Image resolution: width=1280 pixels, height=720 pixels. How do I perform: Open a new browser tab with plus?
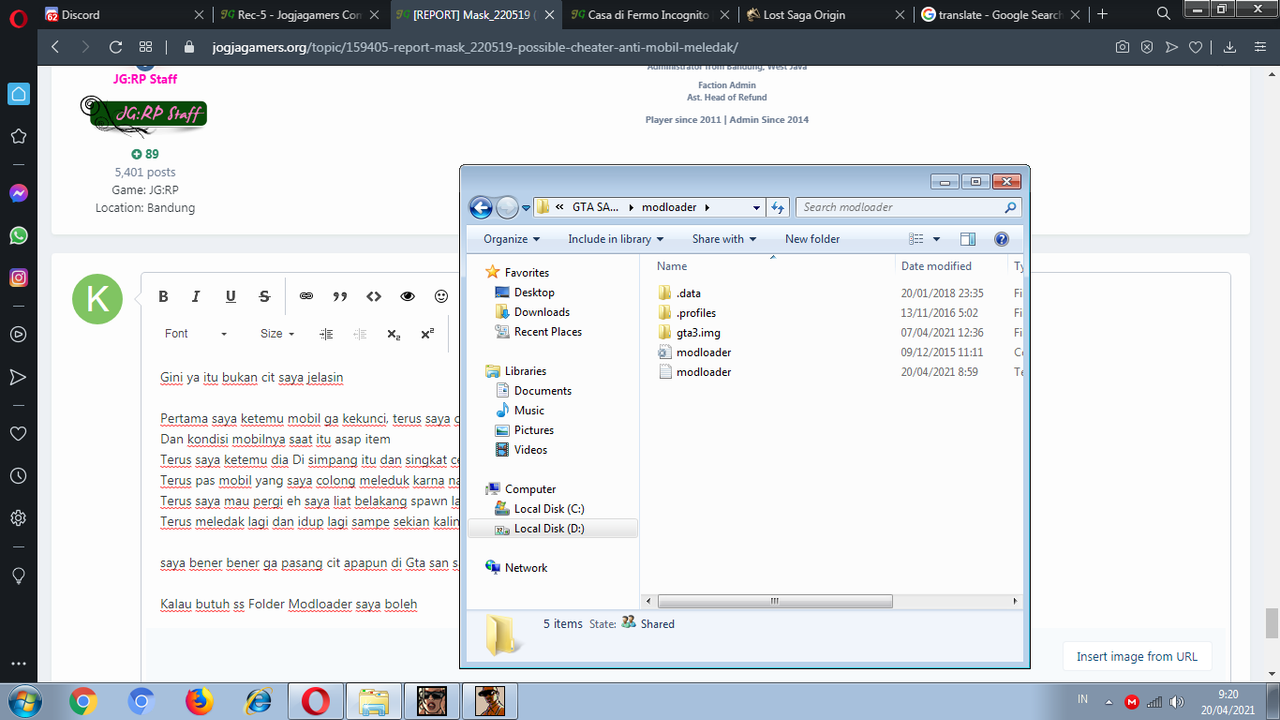tap(1102, 14)
